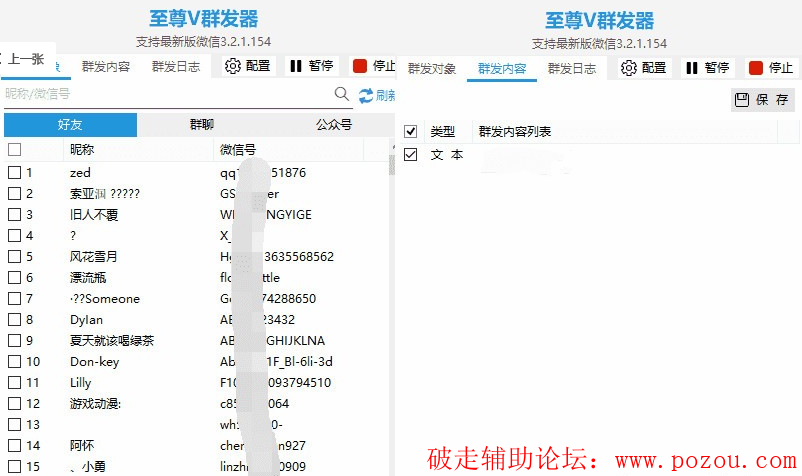Screen dimensions: 802x476
Task: Click nickname Don-key in the list
Action: coord(95,362)
